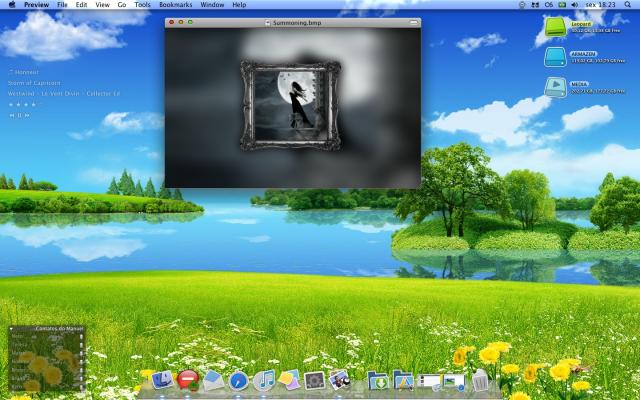Open the MEDIA drive icon
Screen dimensions: 640x400
[556, 87]
